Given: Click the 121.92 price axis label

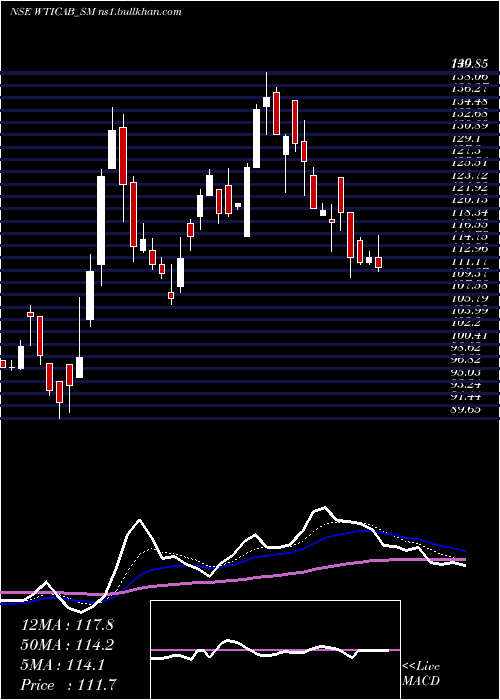Looking at the screenshot, I should 469,188.
